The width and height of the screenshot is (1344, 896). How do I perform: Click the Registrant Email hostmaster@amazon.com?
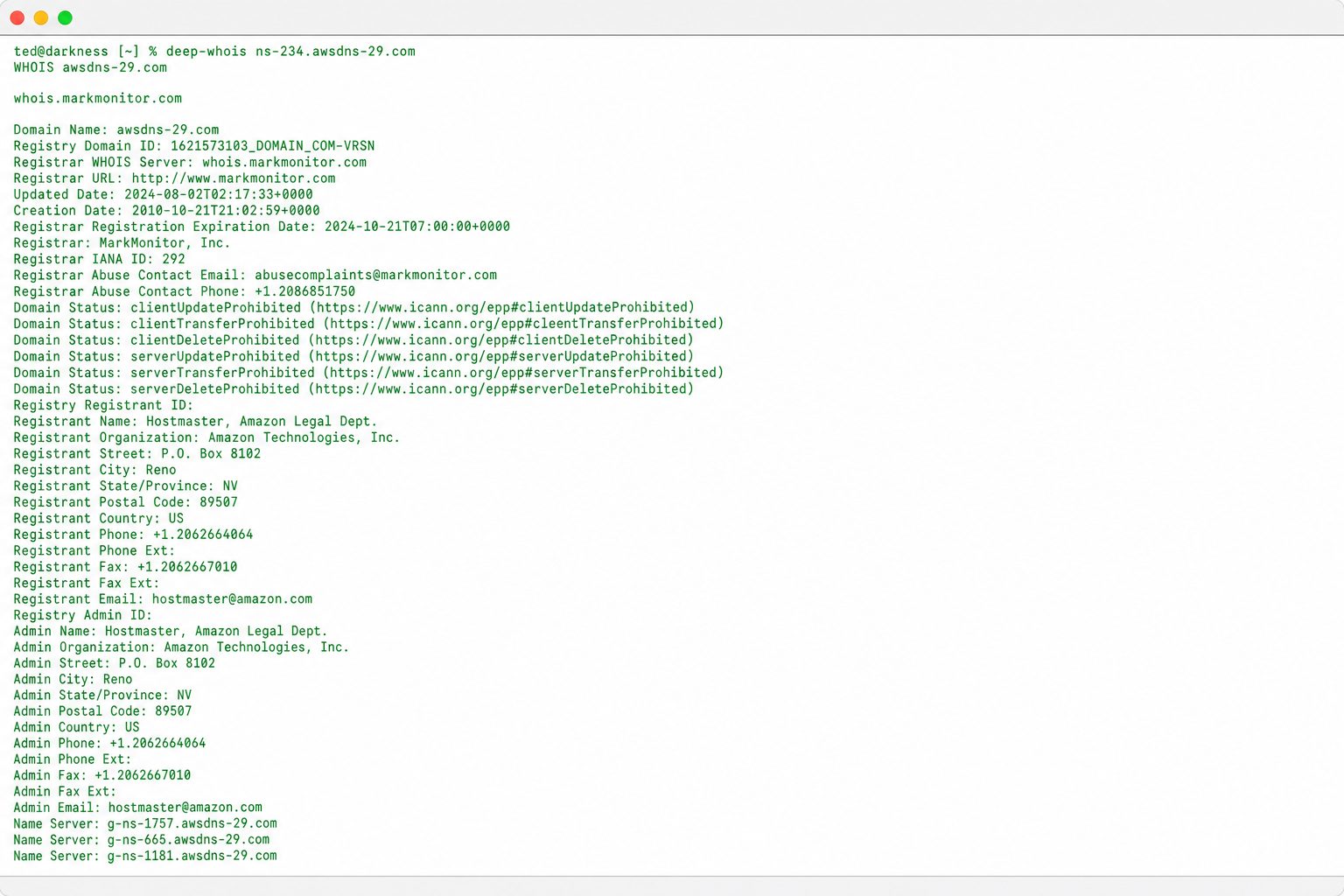click(x=232, y=599)
